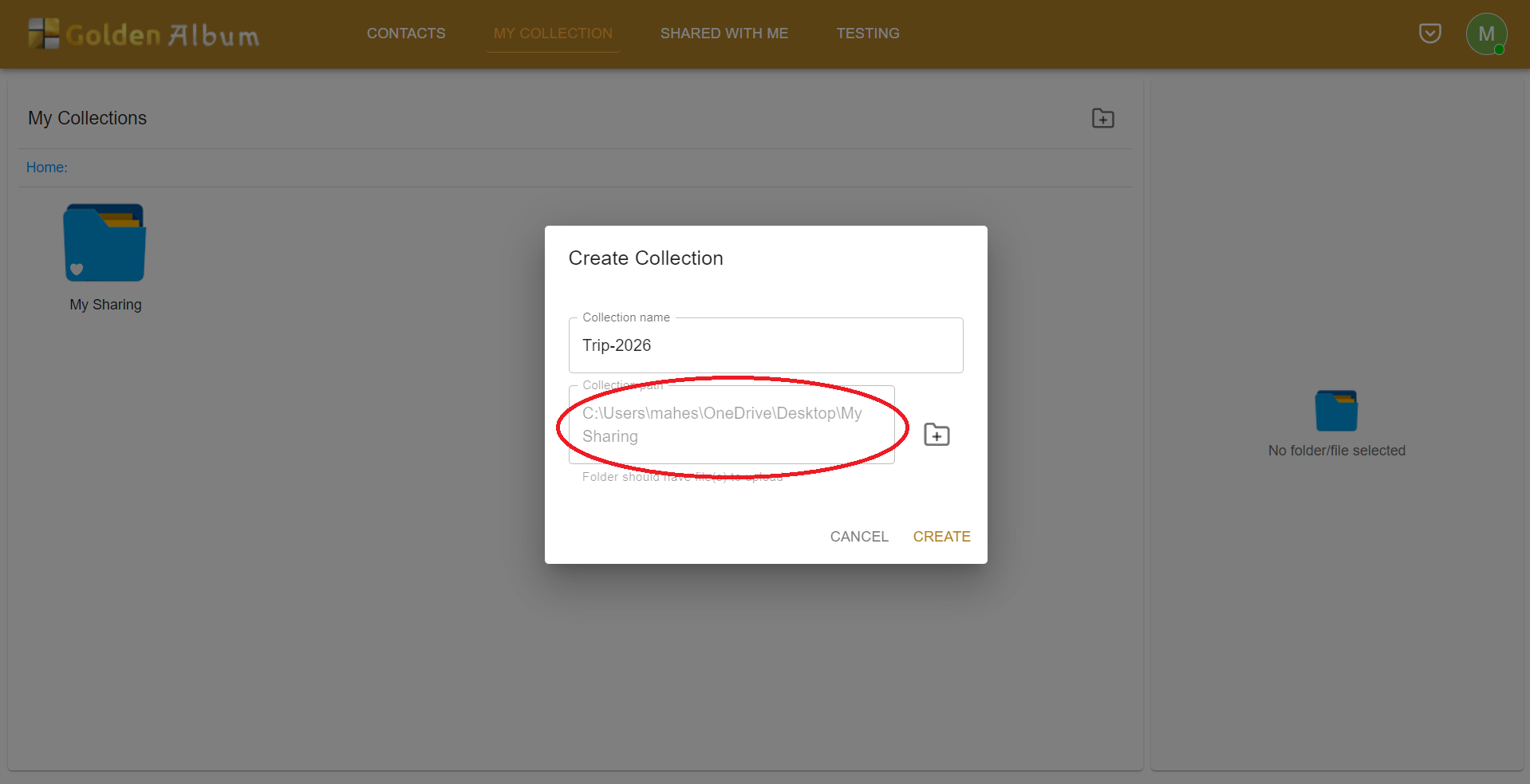Open the user avatar with letter M

pyautogui.click(x=1486, y=33)
